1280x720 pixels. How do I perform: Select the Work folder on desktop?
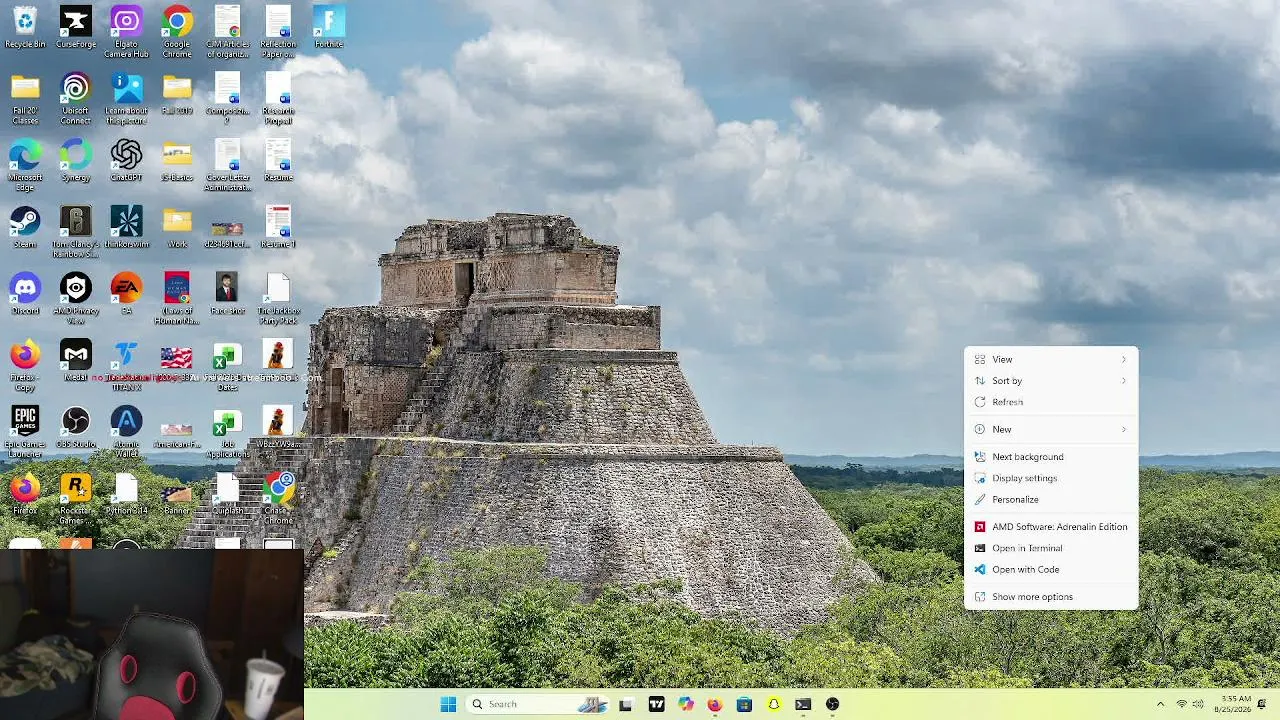tap(177, 227)
